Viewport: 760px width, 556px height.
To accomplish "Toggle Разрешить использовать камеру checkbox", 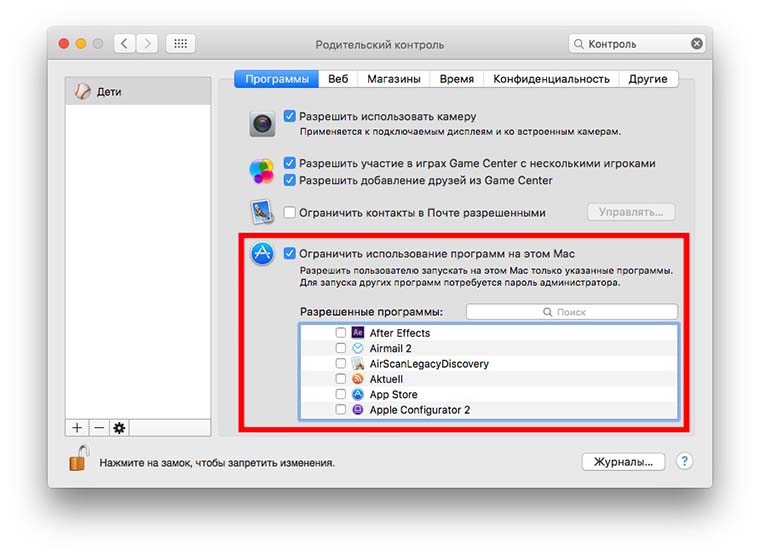I will click(289, 116).
